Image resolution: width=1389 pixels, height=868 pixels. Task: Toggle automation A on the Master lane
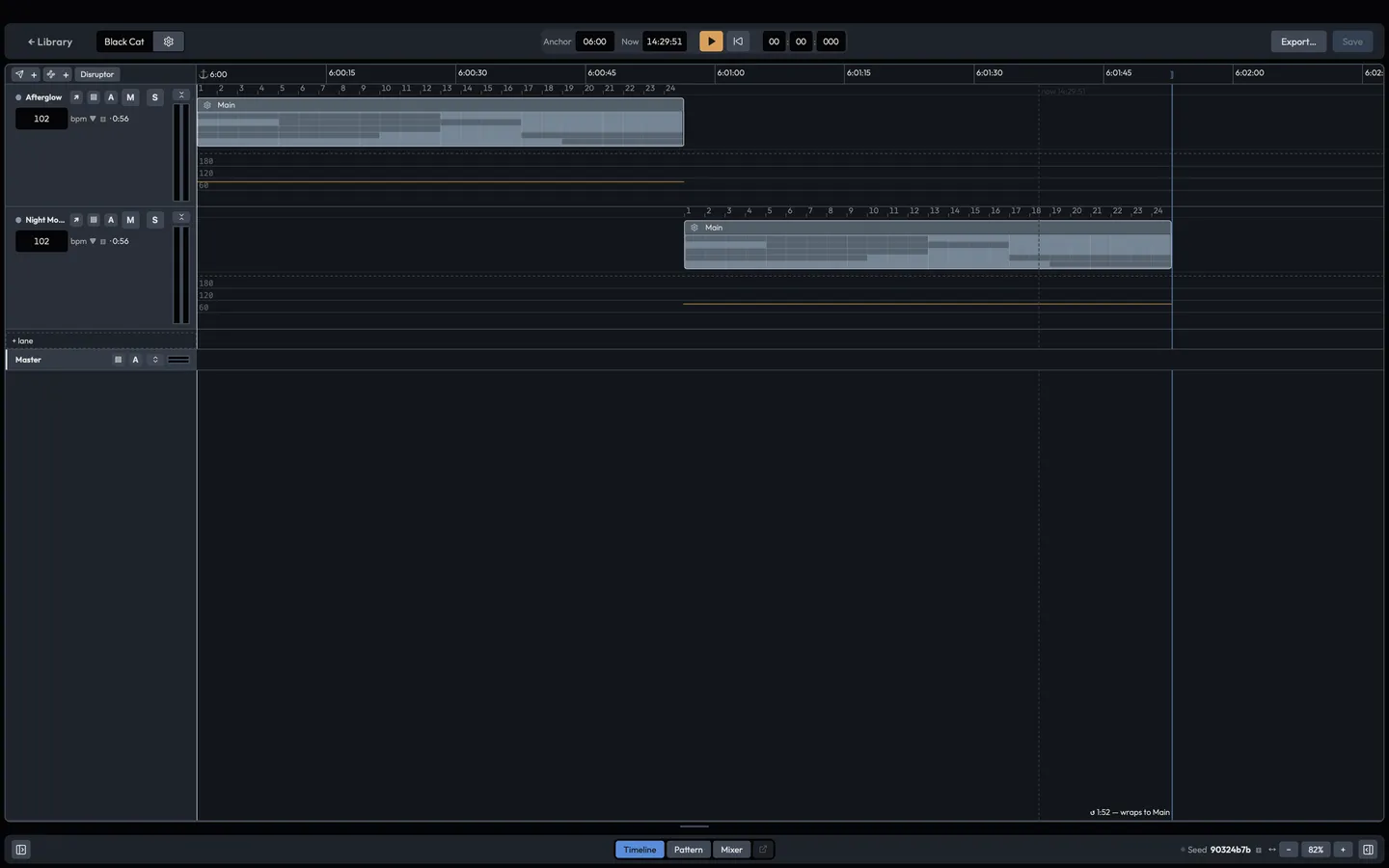coord(136,360)
